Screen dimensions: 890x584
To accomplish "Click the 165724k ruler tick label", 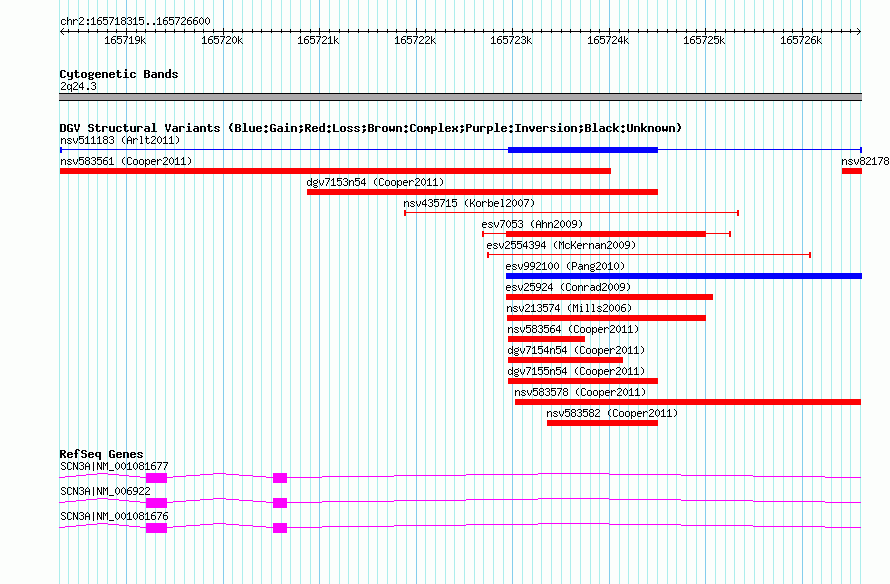I will (x=608, y=40).
